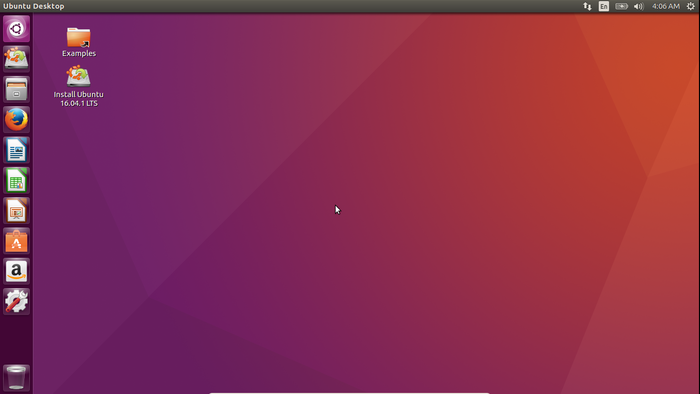This screenshot has height=394, width=700.
Task: Open the sound volume indicator
Action: pyautogui.click(x=638, y=6)
